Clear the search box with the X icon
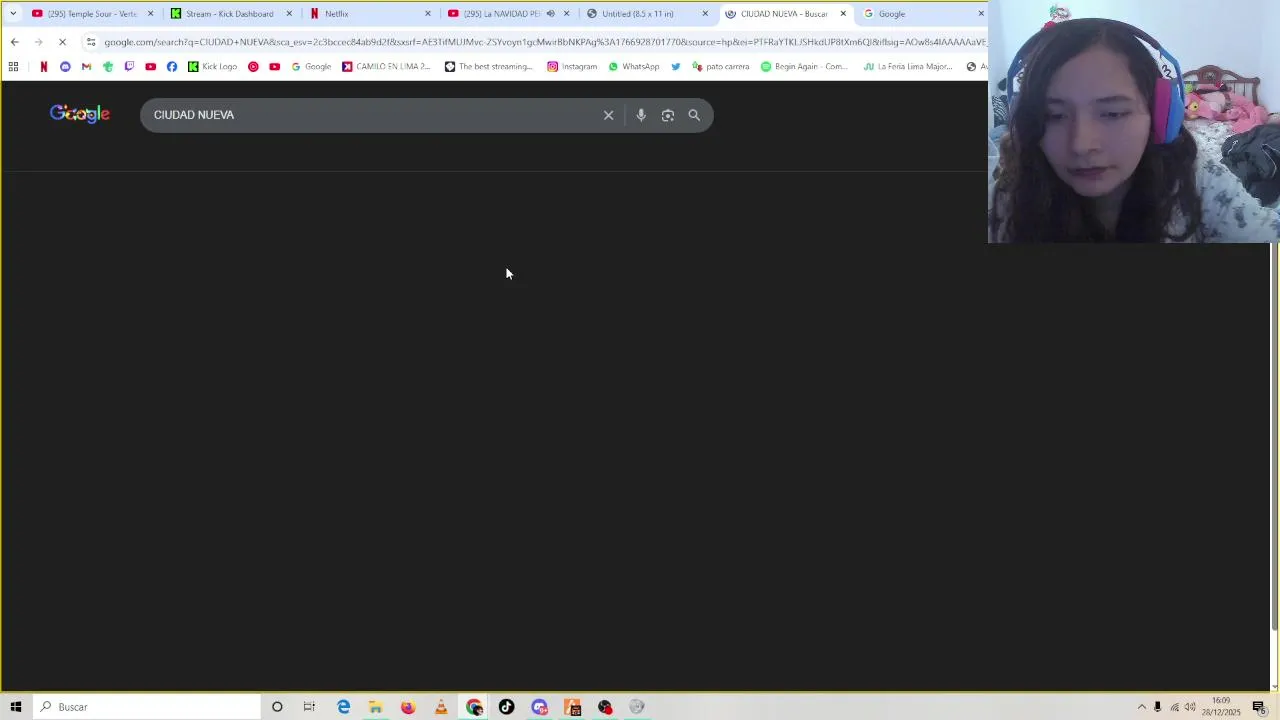This screenshot has height=720, width=1280. click(x=608, y=115)
